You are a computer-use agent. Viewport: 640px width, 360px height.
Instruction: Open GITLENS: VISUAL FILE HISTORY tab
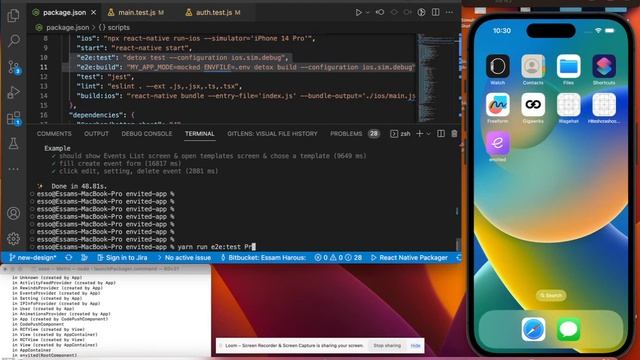pyautogui.click(x=272, y=133)
